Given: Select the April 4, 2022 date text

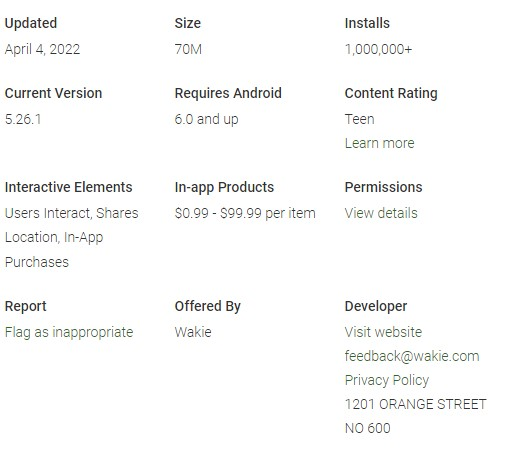Looking at the screenshot, I should (x=42, y=49).
